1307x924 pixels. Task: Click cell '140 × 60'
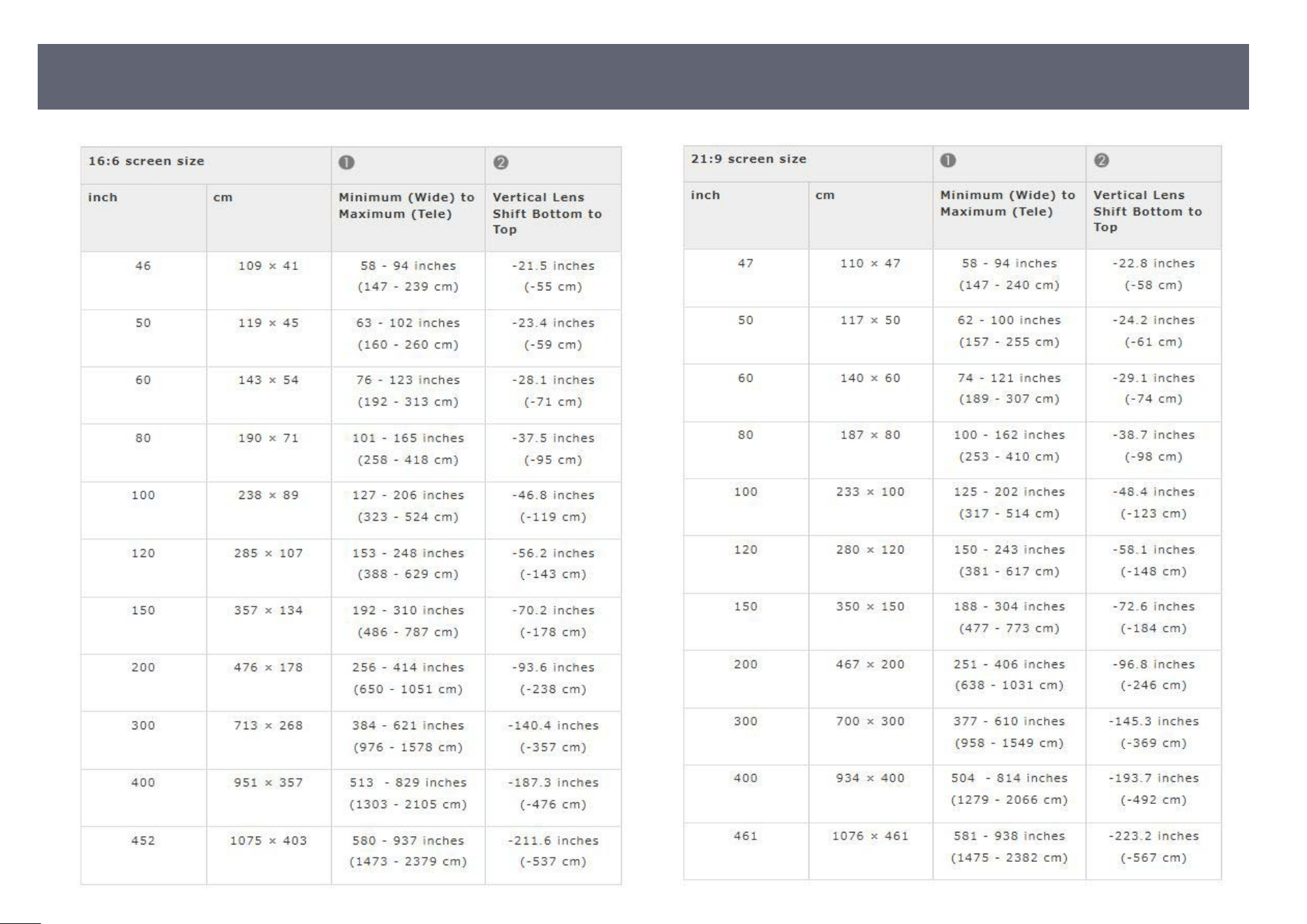pos(870,378)
